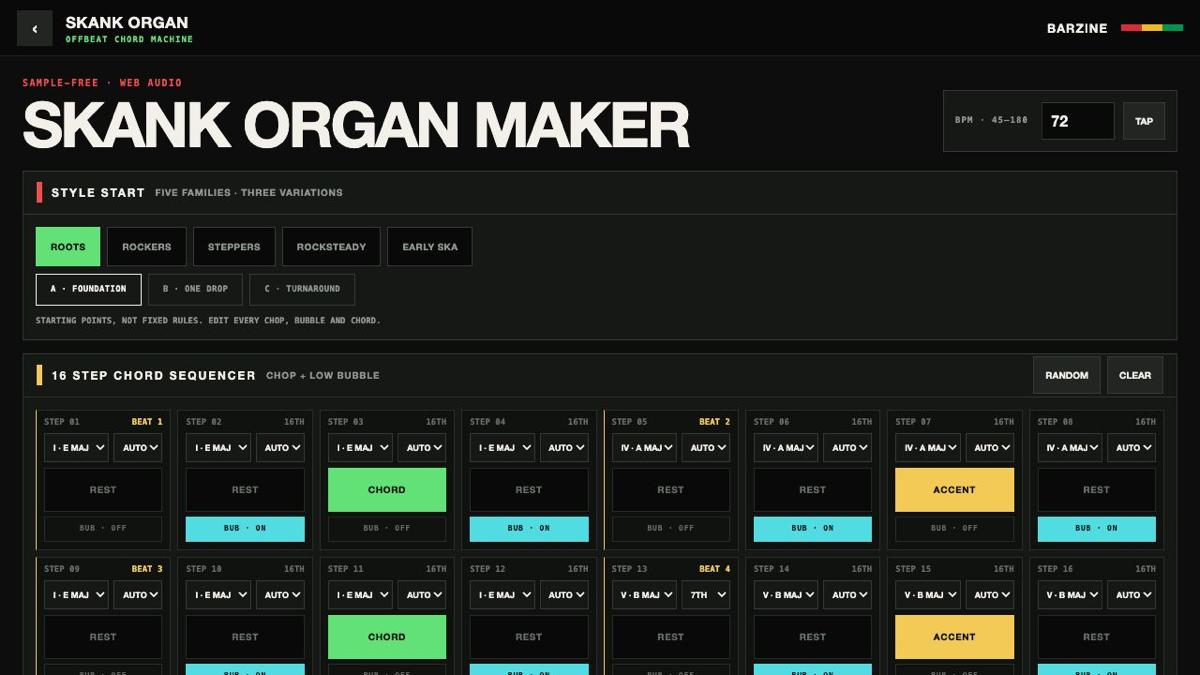Turn off the Step 08 bubble
The width and height of the screenshot is (1200, 675).
coord(1097,529)
